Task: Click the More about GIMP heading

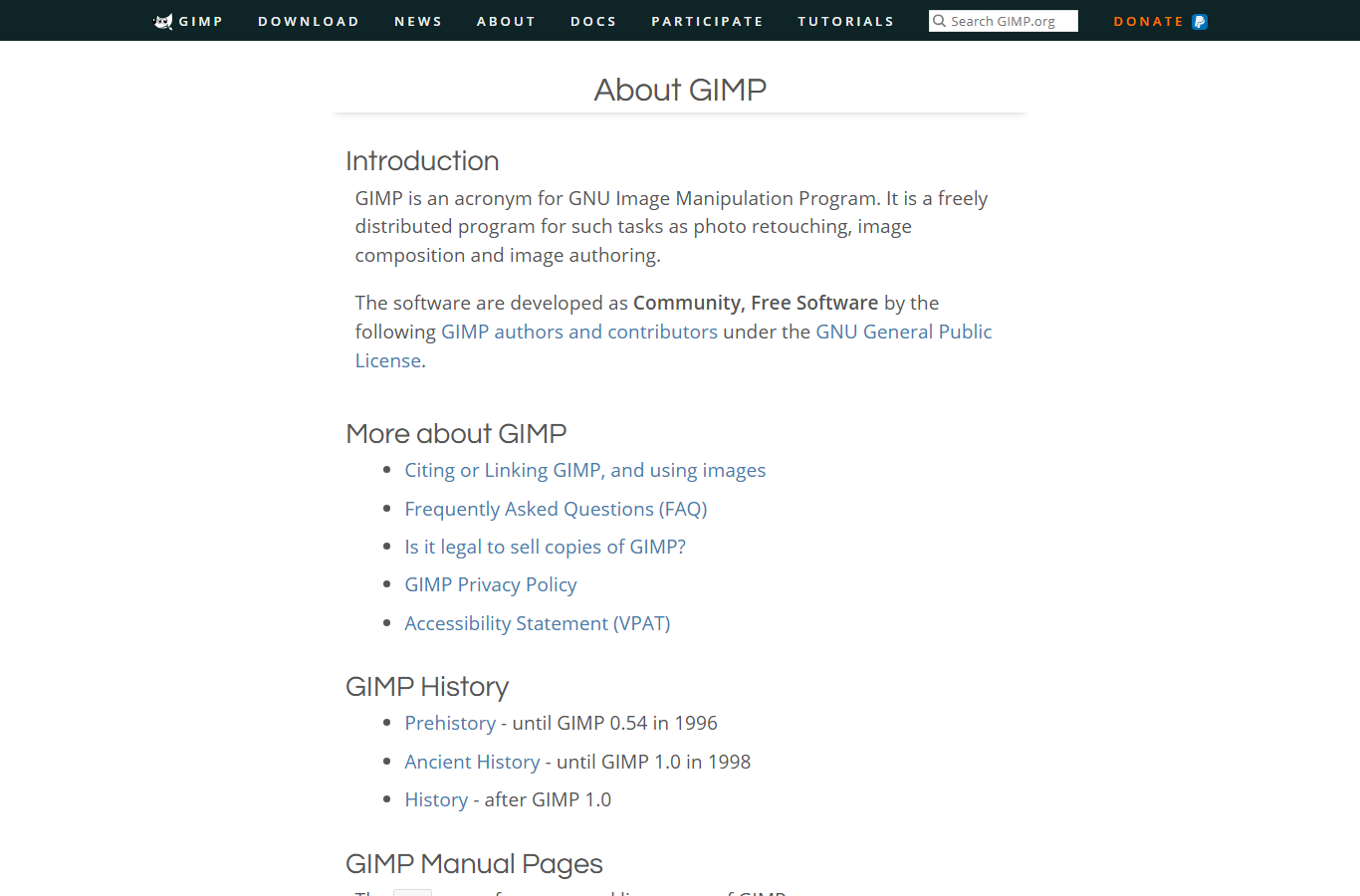Action: (x=456, y=434)
